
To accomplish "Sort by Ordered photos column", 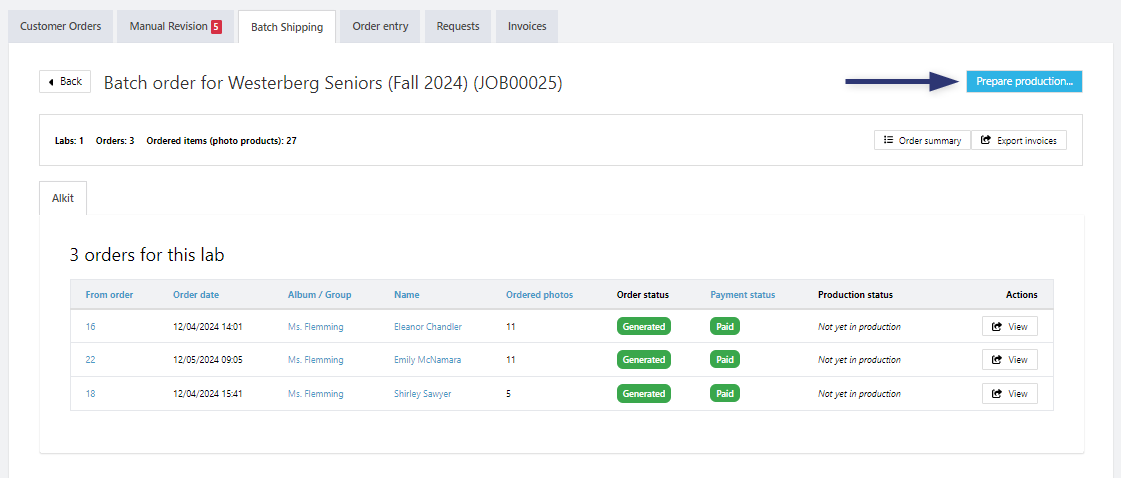I will pos(539,294).
